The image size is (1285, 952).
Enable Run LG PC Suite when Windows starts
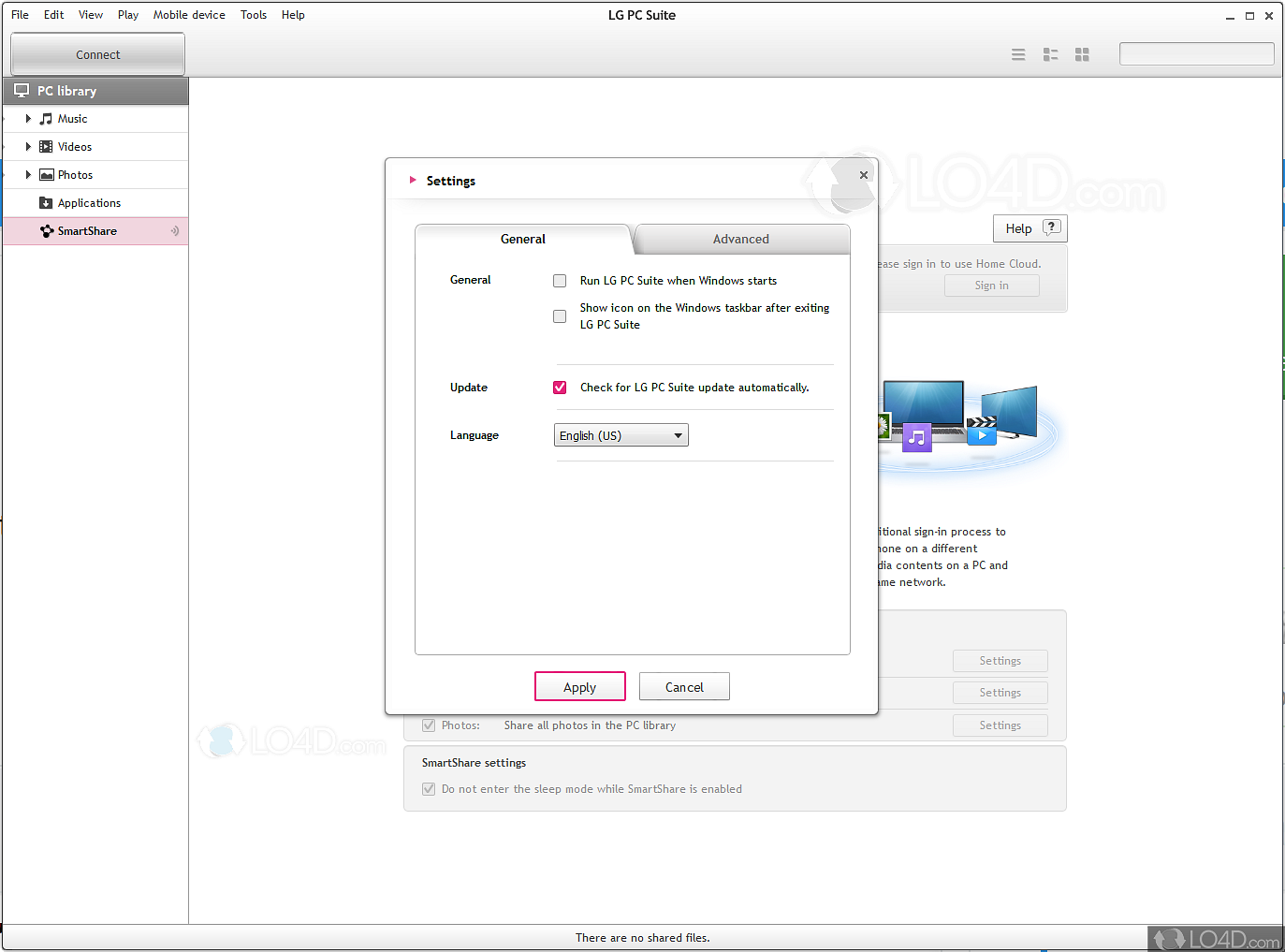560,281
